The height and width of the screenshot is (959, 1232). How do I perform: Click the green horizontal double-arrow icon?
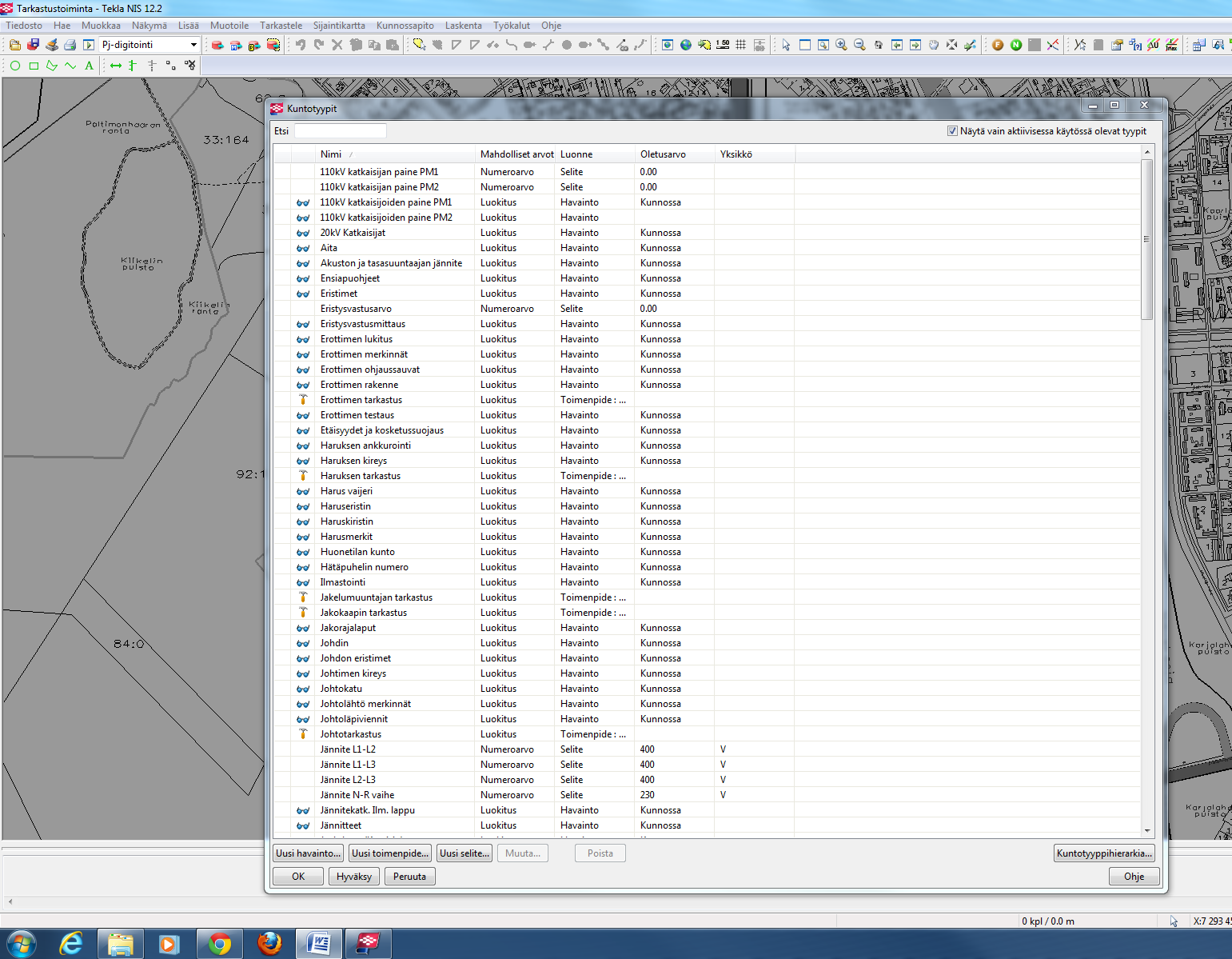[116, 66]
